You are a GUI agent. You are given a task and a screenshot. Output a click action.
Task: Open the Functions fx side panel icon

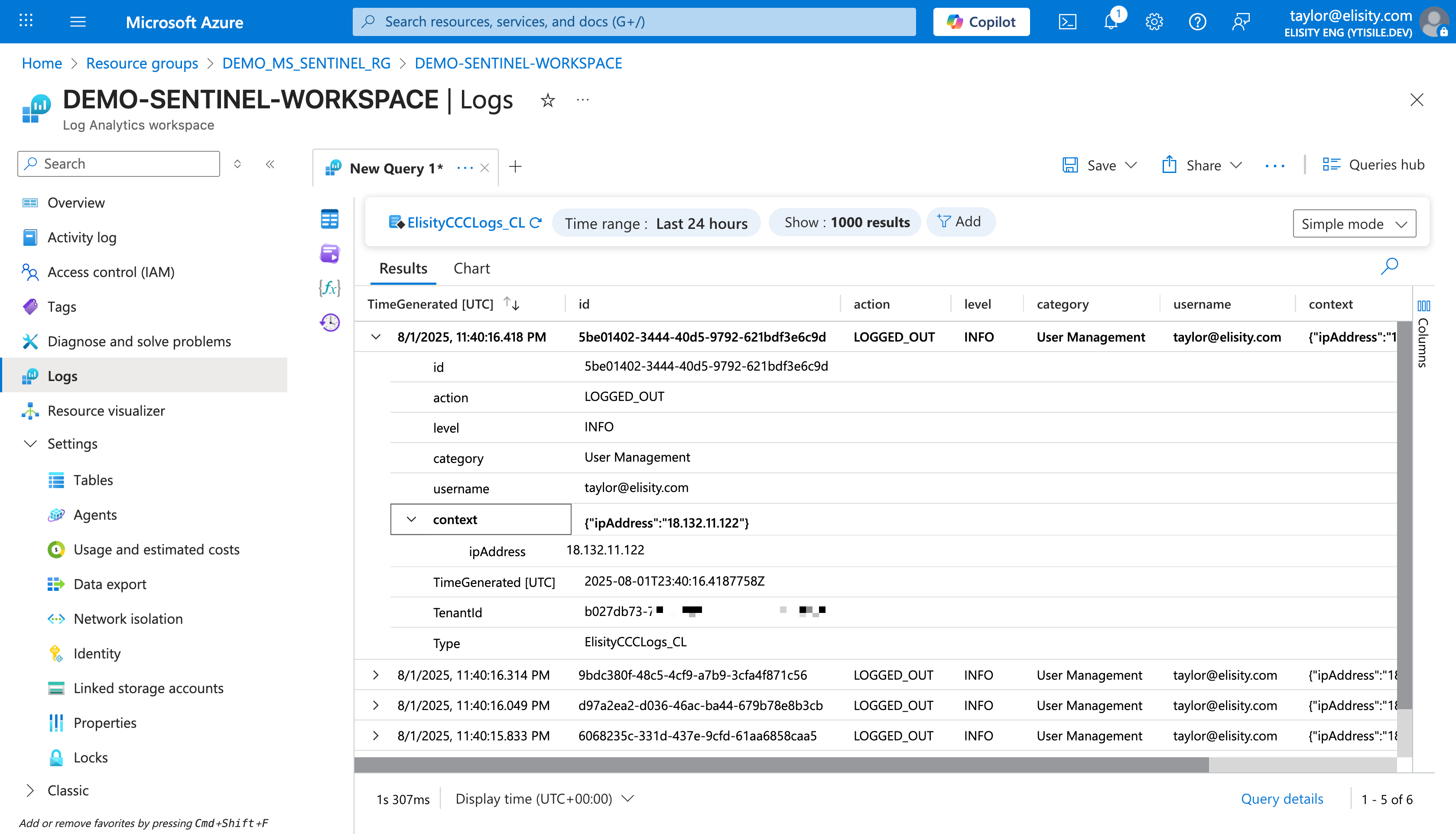(330, 287)
